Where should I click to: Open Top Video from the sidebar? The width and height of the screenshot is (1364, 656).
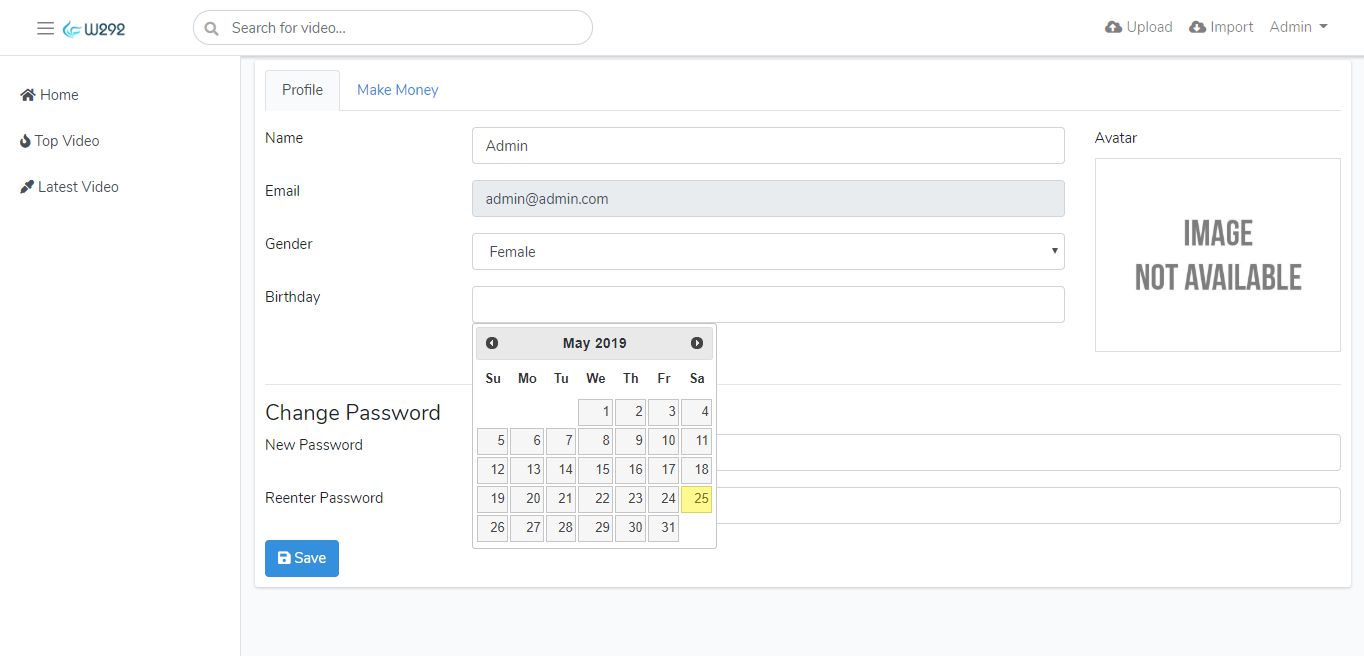point(60,141)
